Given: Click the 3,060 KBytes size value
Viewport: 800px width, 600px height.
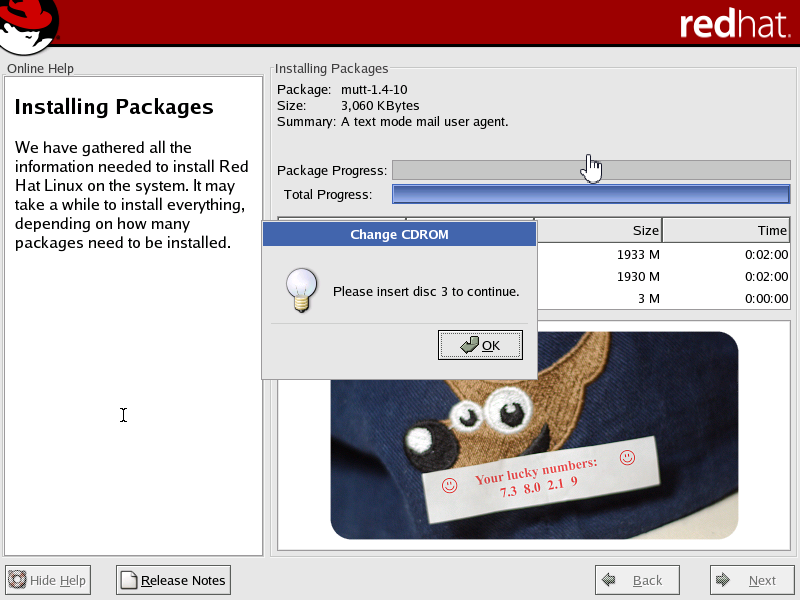Looking at the screenshot, I should click(x=380, y=106).
